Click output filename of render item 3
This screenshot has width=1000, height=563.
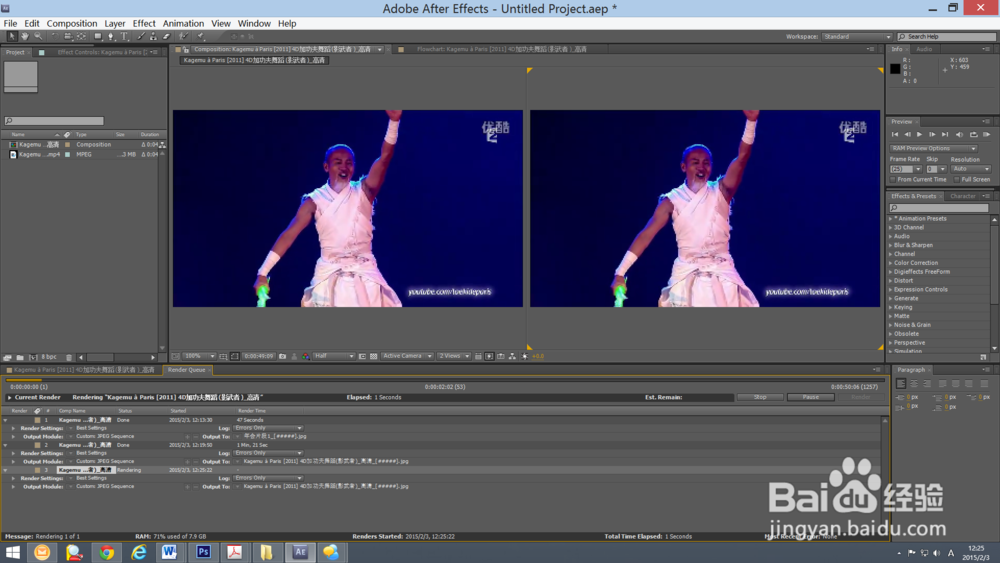pos(326,486)
